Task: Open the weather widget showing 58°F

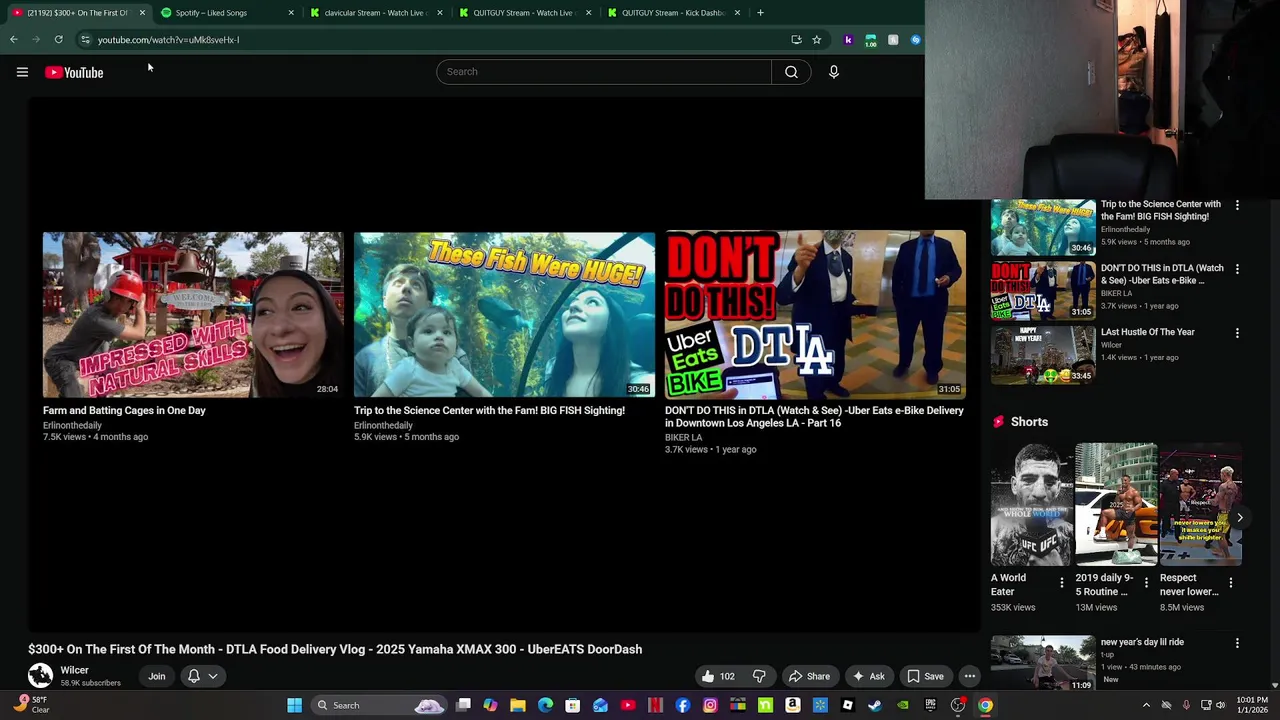Action: [30, 705]
